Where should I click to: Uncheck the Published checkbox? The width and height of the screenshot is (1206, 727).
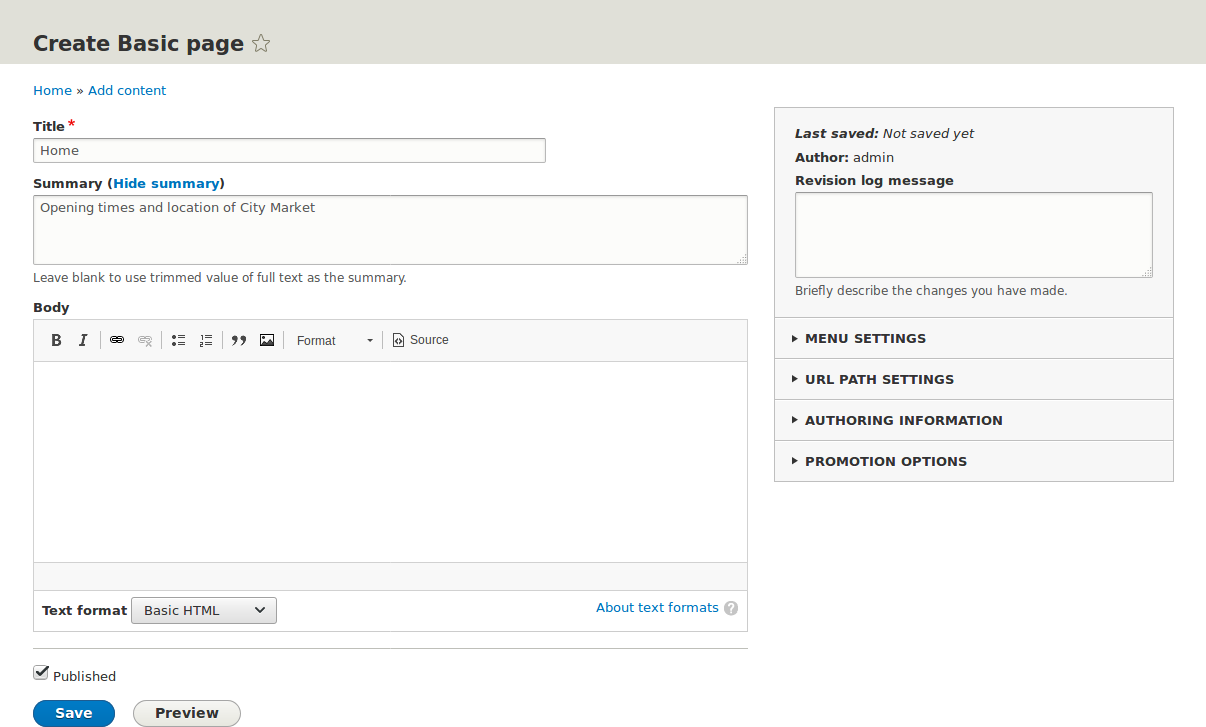41,673
